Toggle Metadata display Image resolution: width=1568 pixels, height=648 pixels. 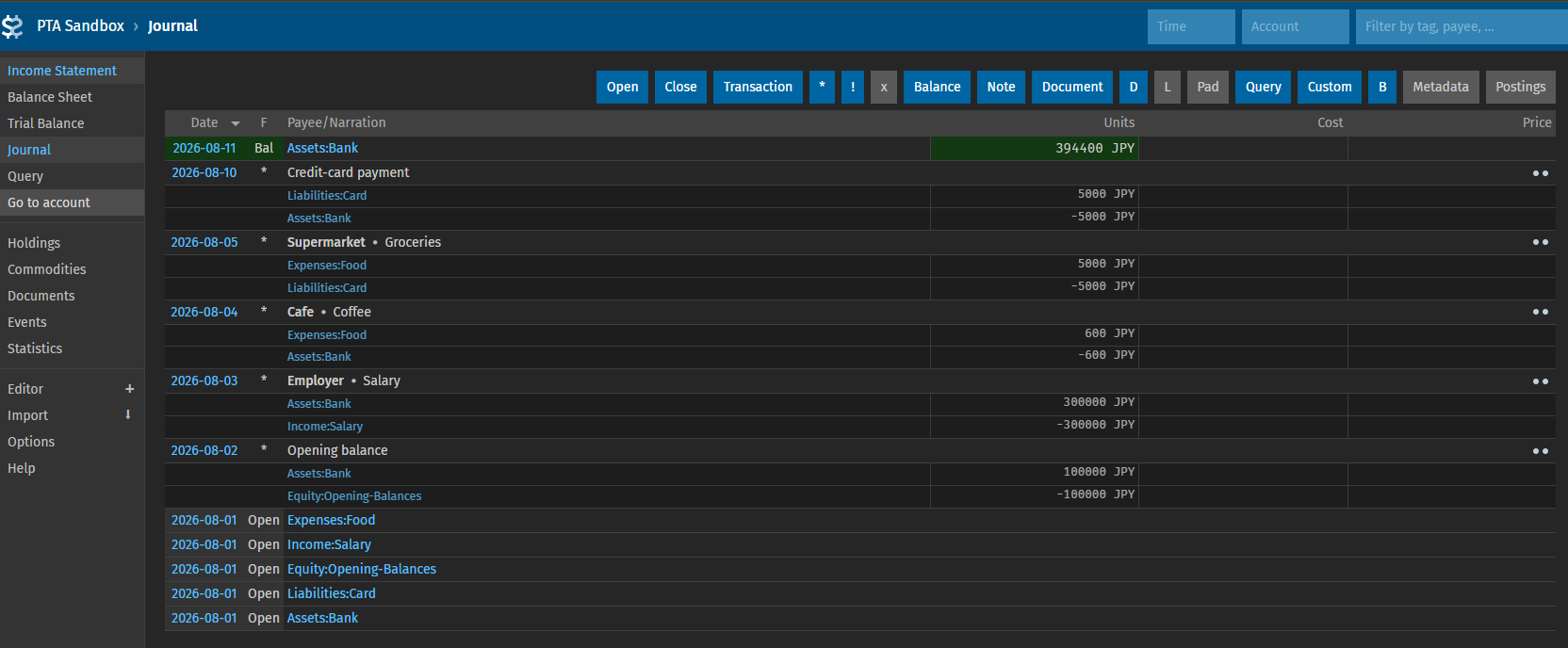[x=1441, y=87]
